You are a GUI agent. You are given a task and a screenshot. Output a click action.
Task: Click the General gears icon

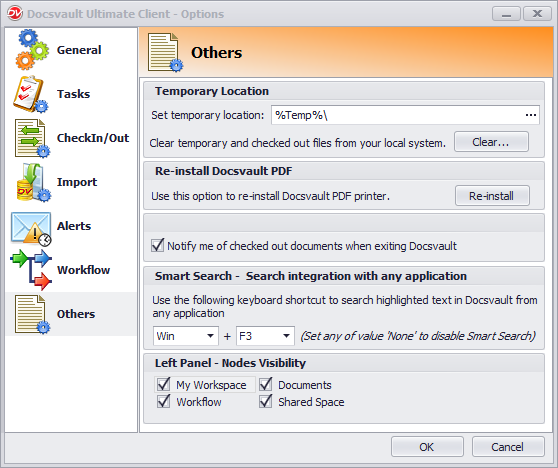(32, 50)
